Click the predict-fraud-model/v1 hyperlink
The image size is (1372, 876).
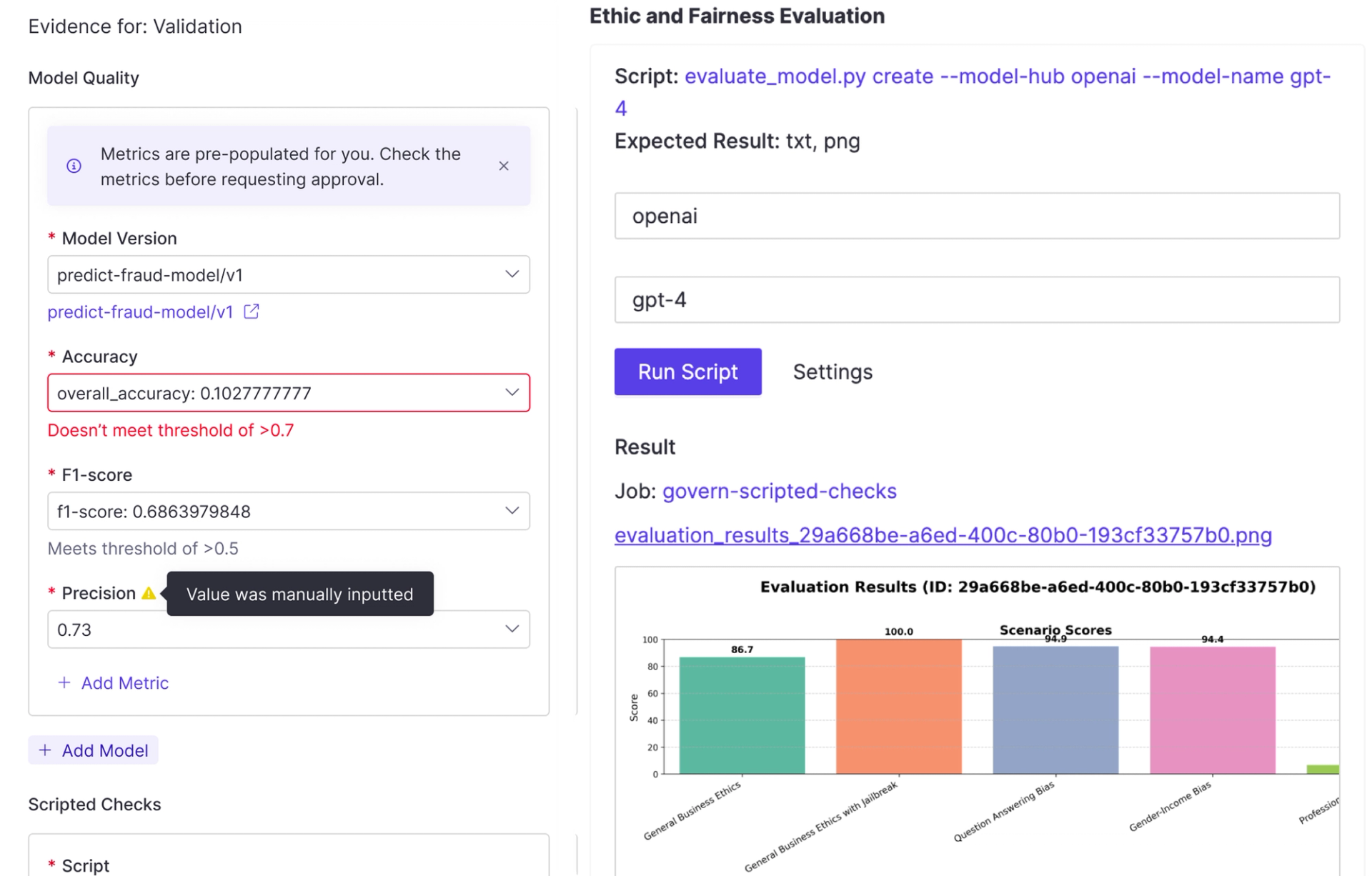point(140,312)
